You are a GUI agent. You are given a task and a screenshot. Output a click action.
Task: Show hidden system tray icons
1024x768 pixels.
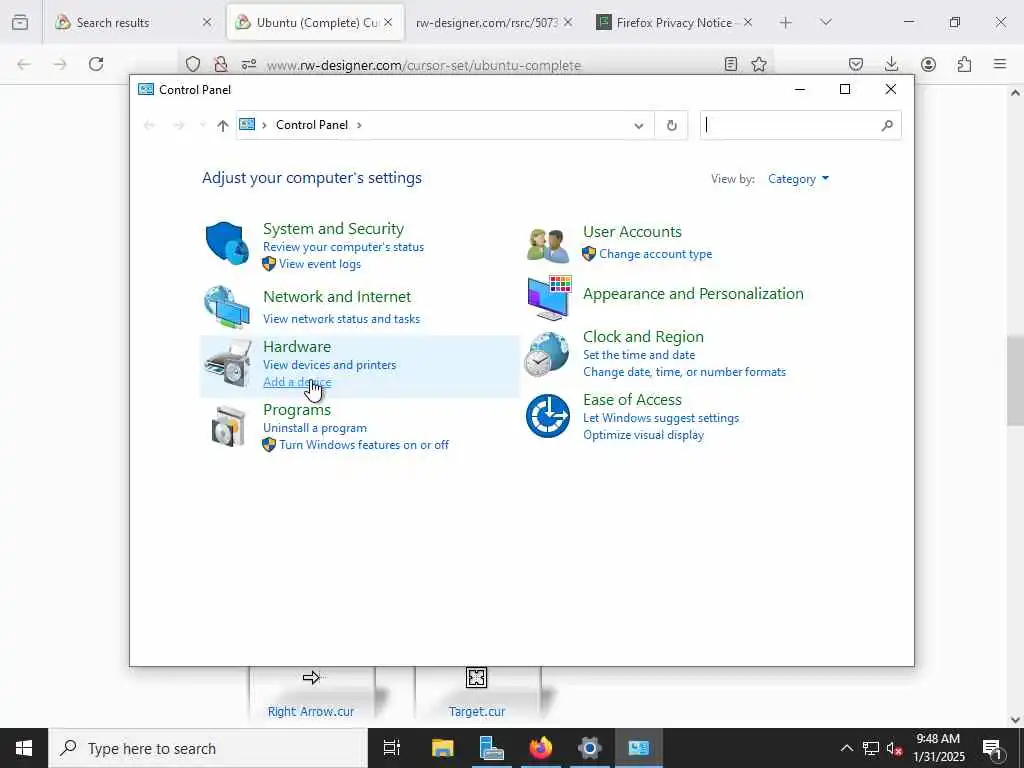click(846, 748)
